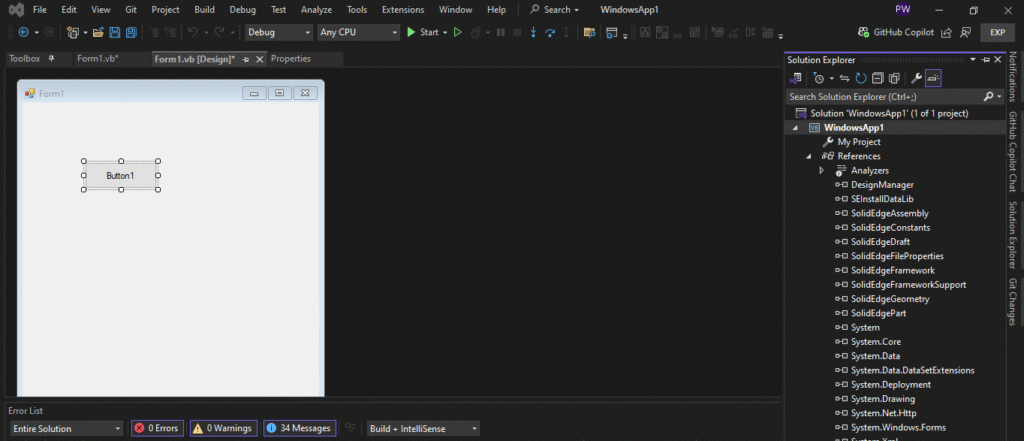
Task: Toggle the 0 Errors filter
Action: tap(157, 428)
